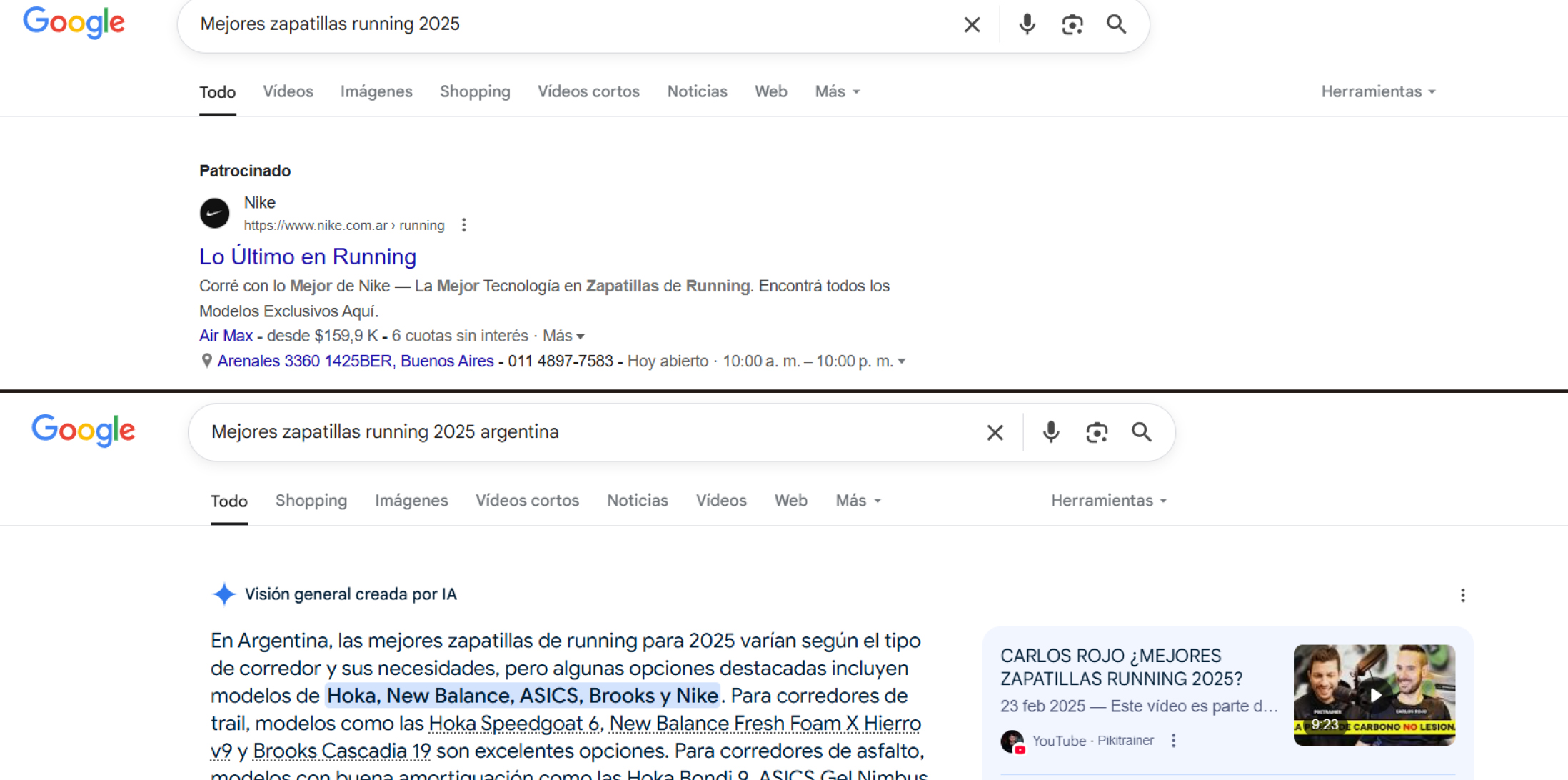Open the AI Overview three-dot options menu
The image size is (1568, 780).
[x=1462, y=595]
